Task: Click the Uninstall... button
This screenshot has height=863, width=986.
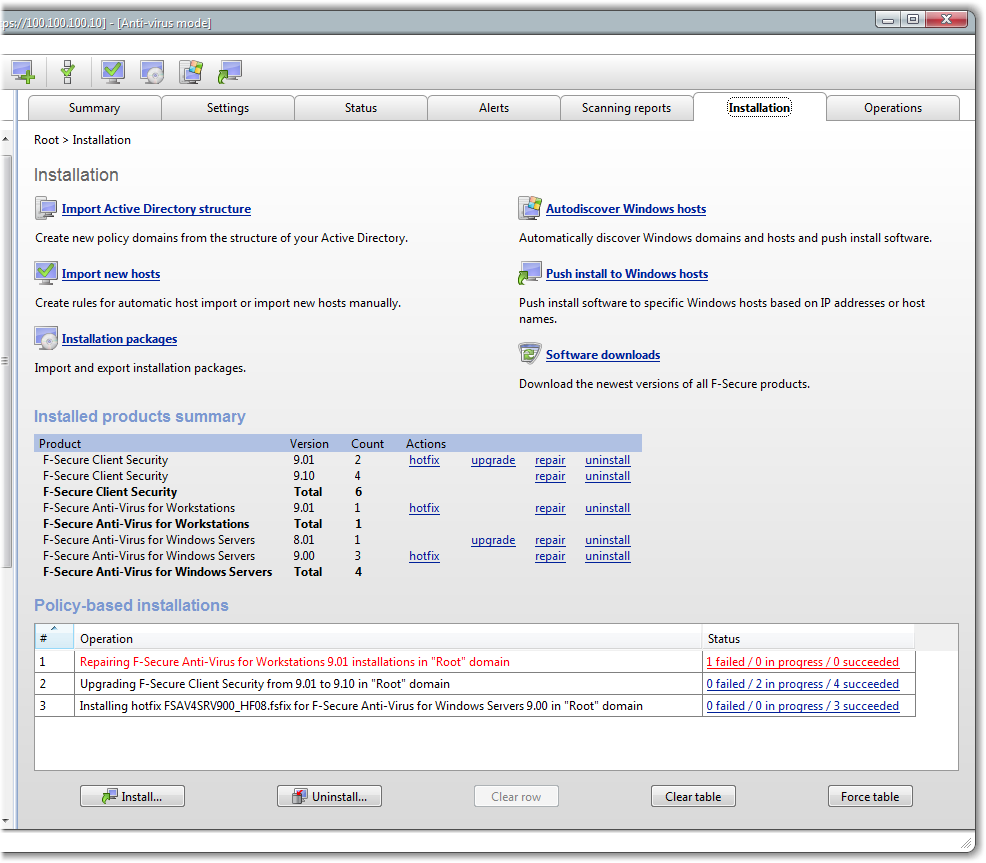Action: click(x=330, y=796)
